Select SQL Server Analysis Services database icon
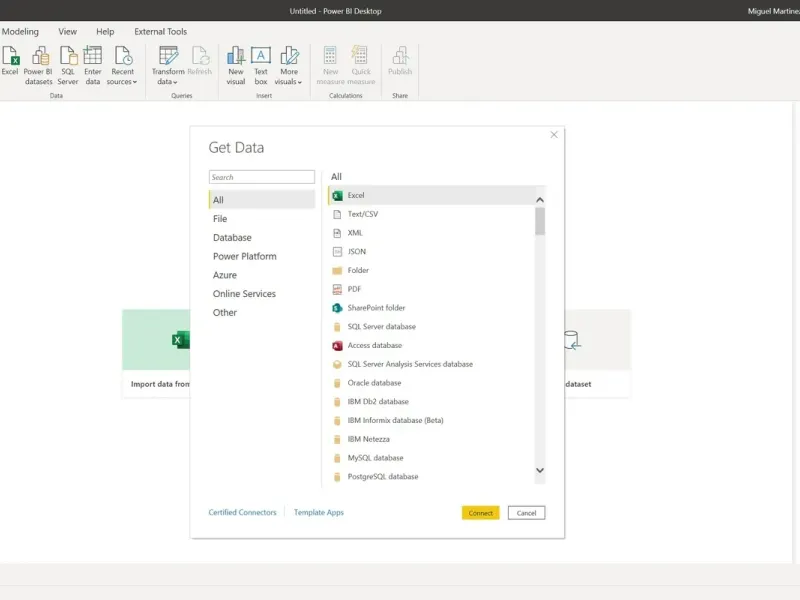The image size is (800, 600). pos(337,364)
